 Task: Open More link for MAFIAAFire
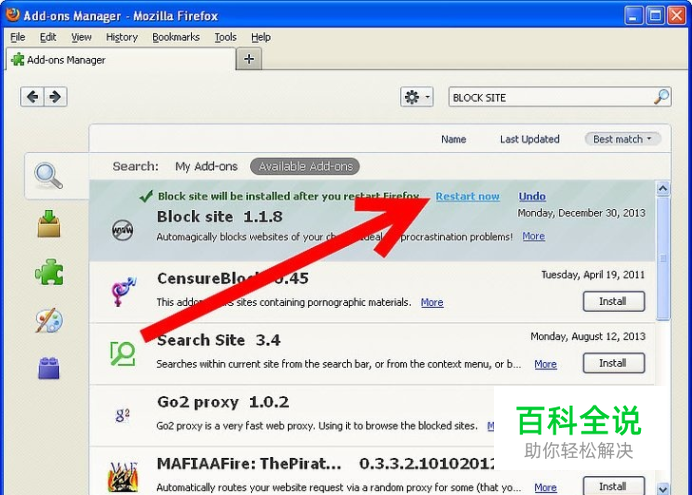[x=545, y=487]
